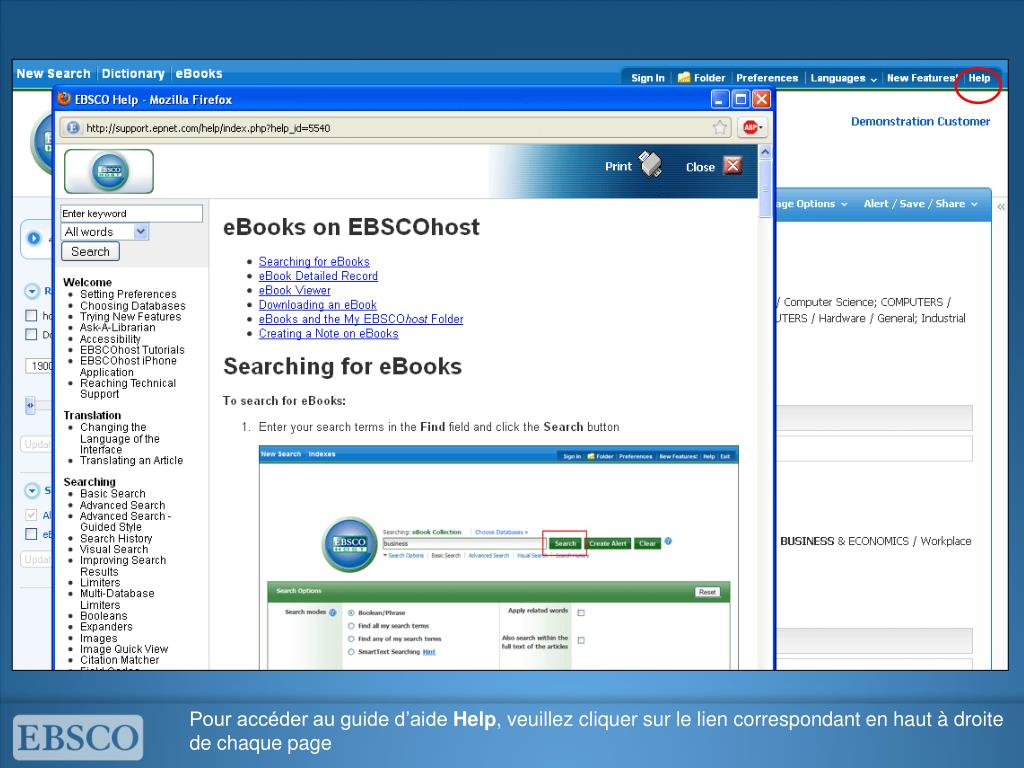Open EBSCOhost iPhone Application help topic
The width and height of the screenshot is (1024, 768).
[x=128, y=366]
